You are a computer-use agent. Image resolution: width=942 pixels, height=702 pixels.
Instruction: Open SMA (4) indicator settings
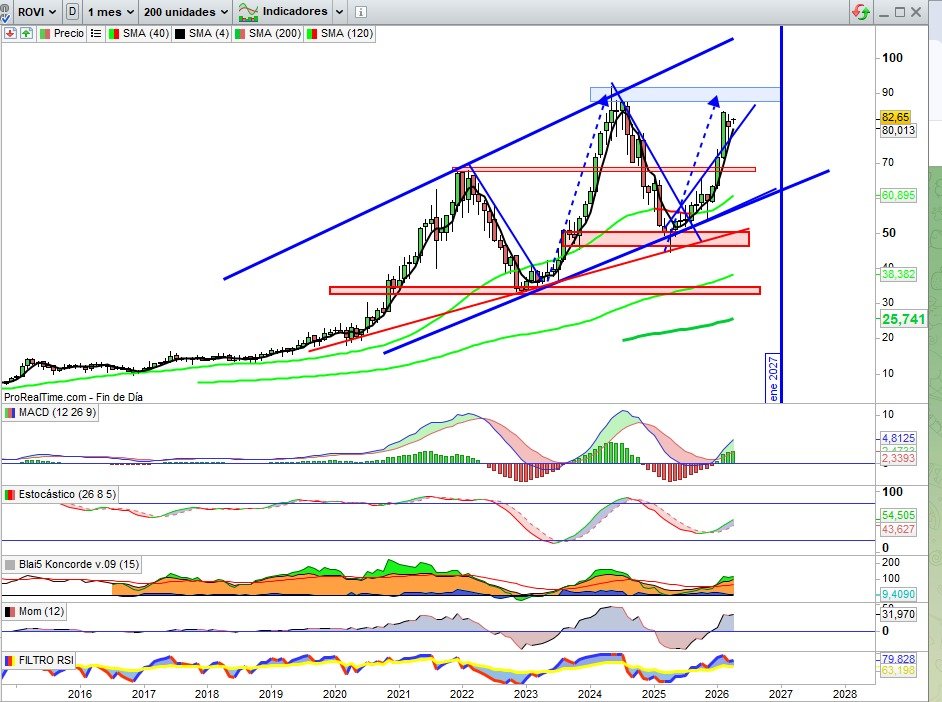coord(202,34)
